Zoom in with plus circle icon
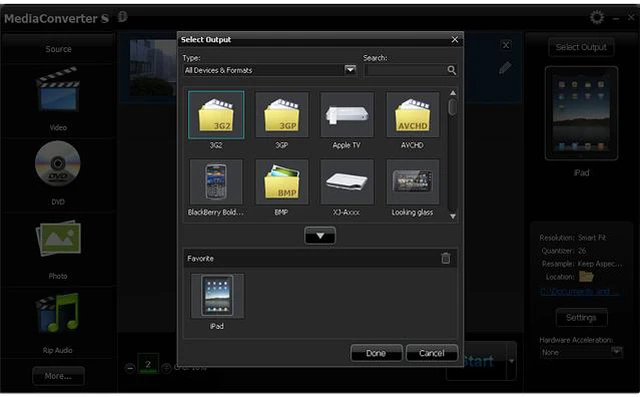This screenshot has height=397, width=640. [x=166, y=368]
